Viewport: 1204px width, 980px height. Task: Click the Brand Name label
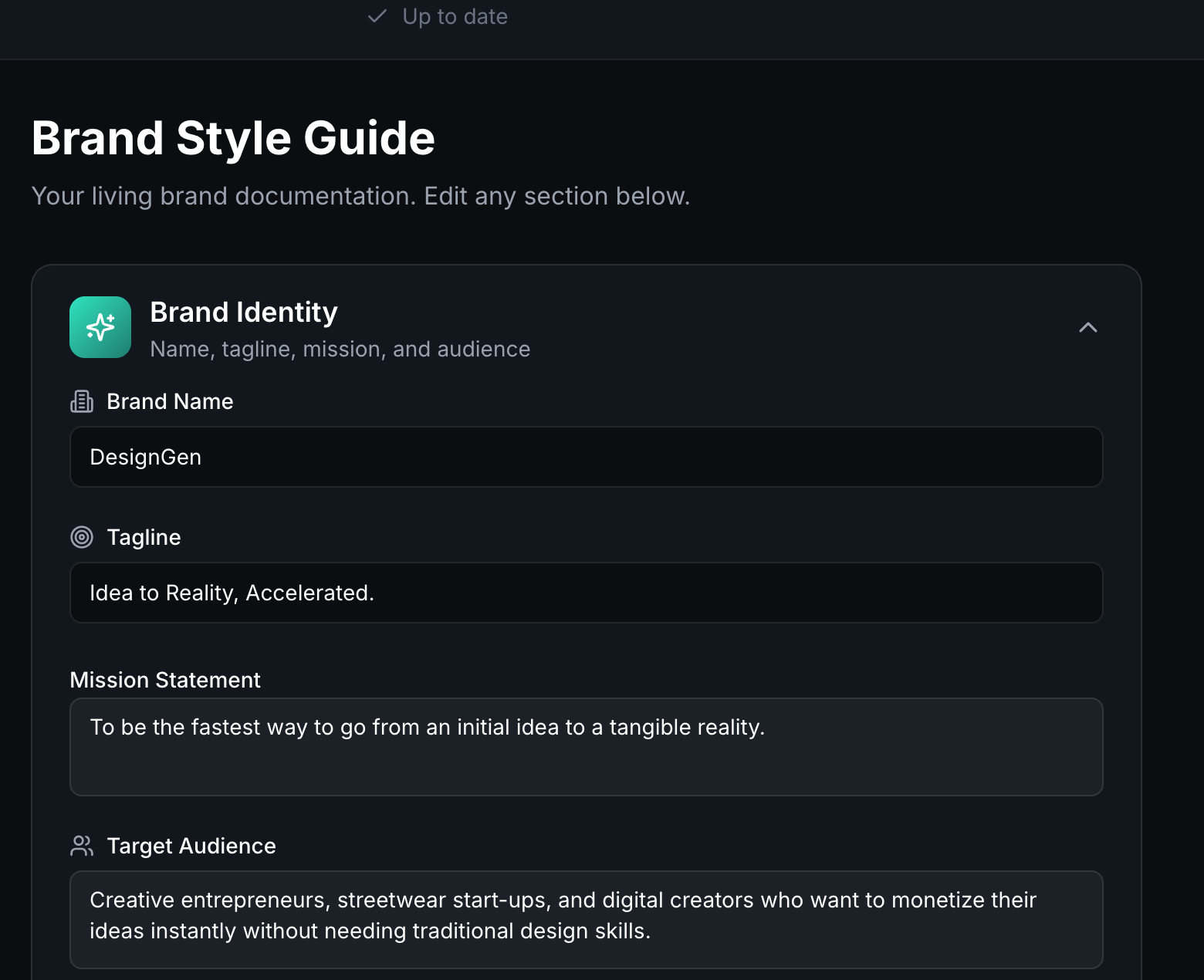pos(171,401)
